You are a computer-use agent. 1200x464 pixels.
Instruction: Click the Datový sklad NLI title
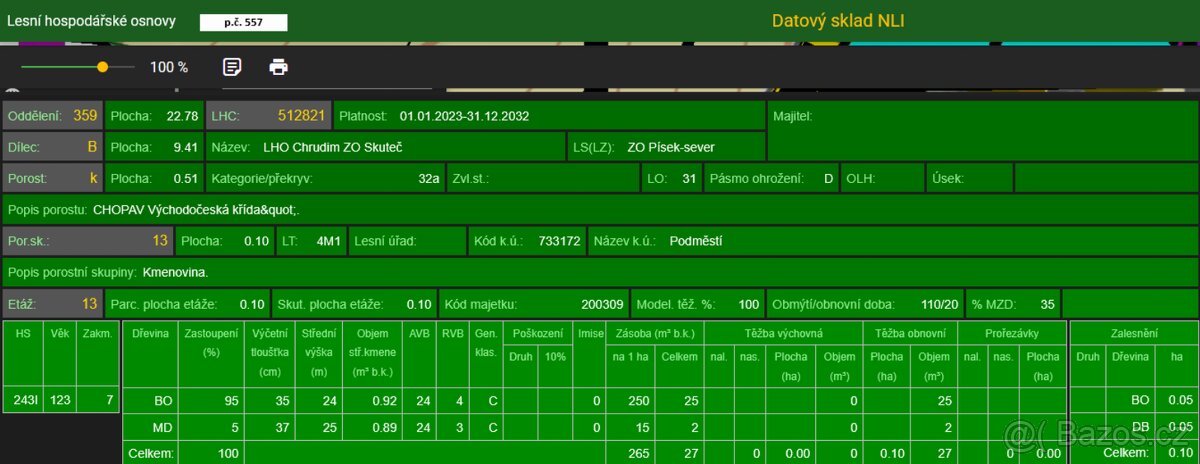838,21
